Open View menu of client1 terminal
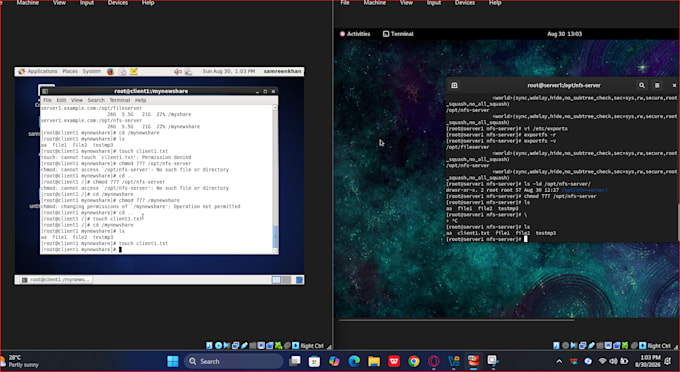 pyautogui.click(x=77, y=100)
